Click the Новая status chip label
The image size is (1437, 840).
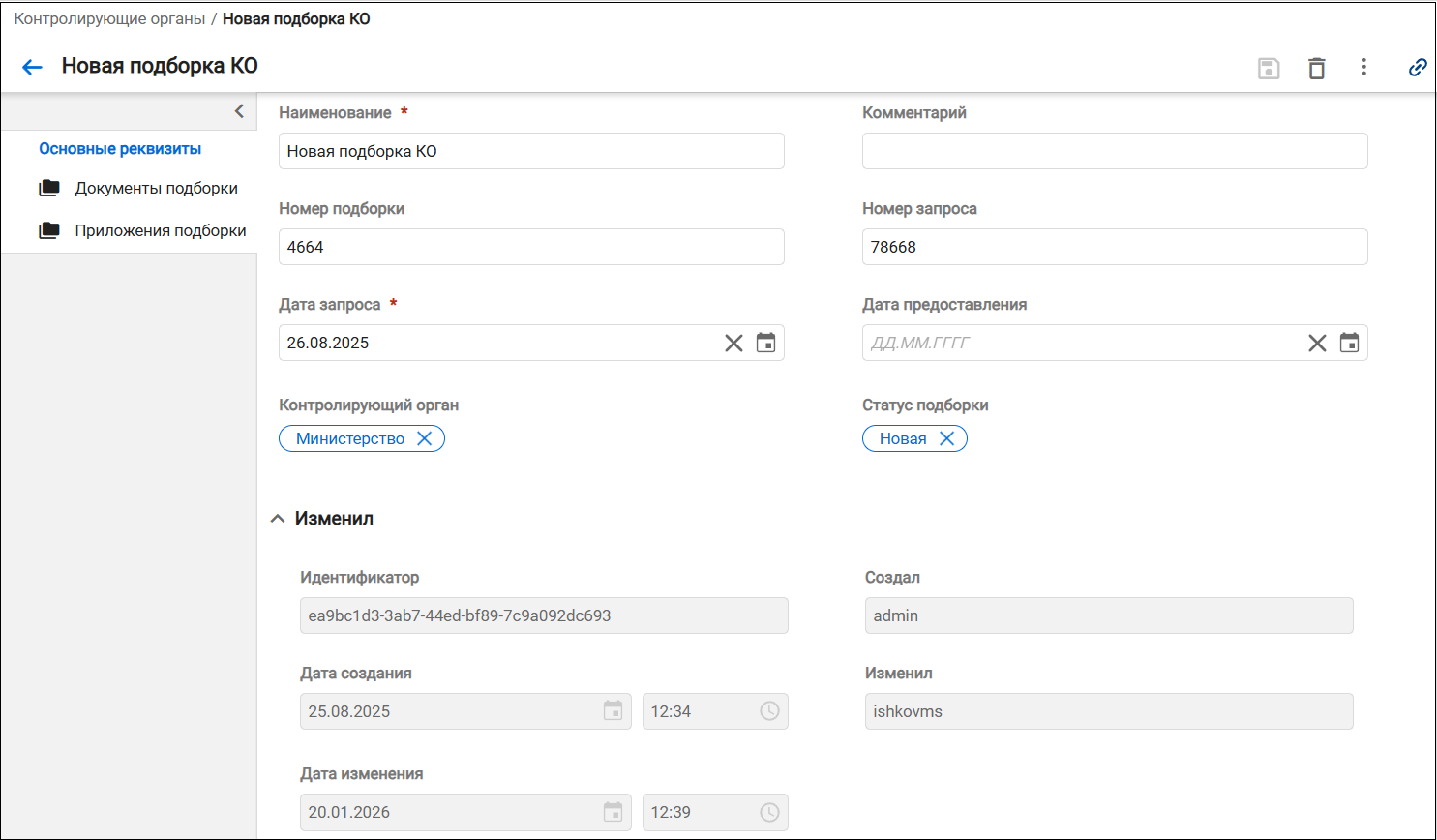click(x=903, y=438)
